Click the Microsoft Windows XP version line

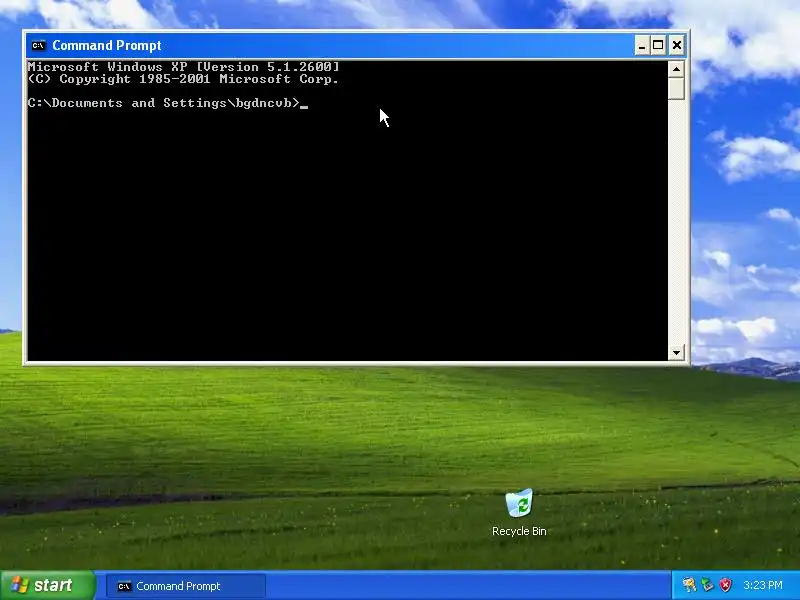click(184, 67)
